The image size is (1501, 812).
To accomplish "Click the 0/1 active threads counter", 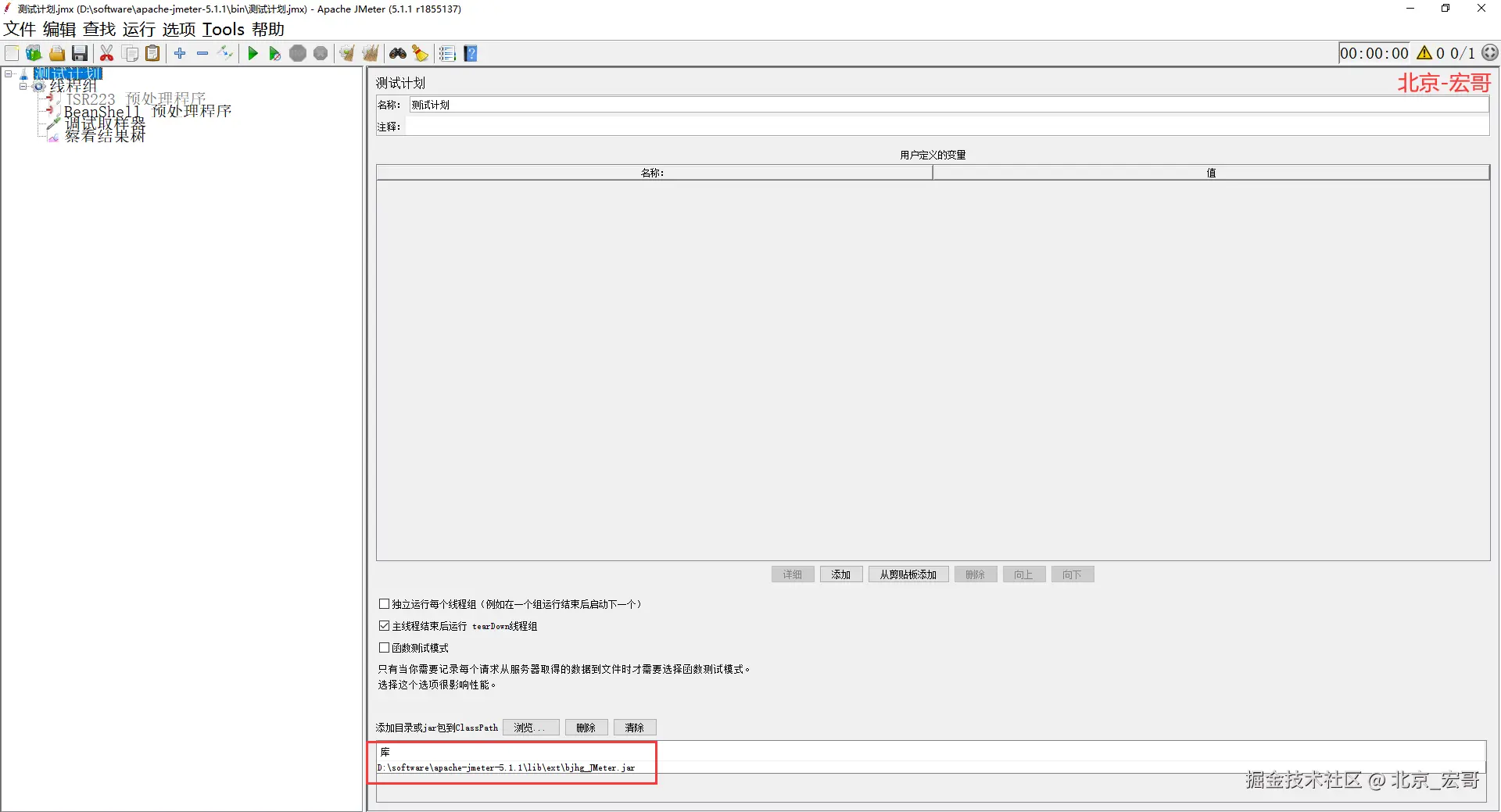I will (1463, 53).
